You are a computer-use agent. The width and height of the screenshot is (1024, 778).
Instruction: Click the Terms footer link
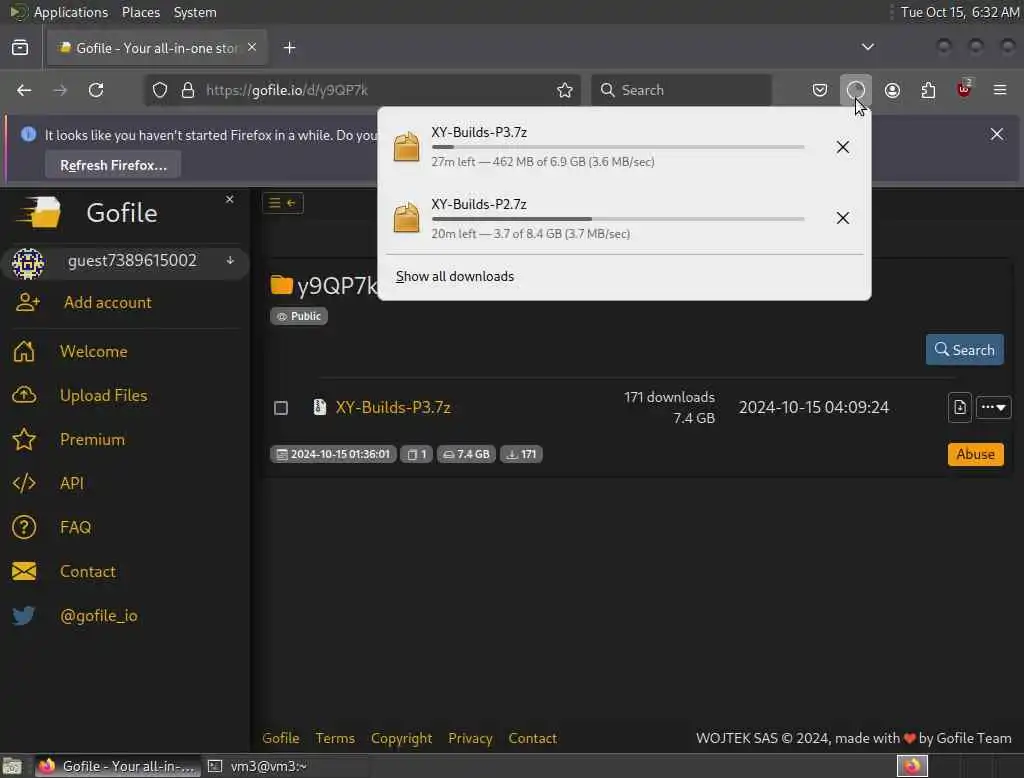tap(335, 738)
